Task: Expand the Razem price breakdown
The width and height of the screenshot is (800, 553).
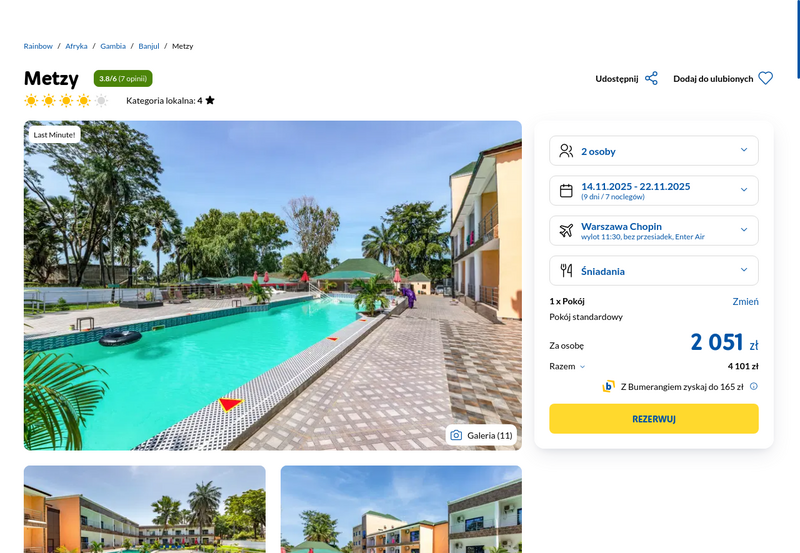Action: click(x=567, y=366)
